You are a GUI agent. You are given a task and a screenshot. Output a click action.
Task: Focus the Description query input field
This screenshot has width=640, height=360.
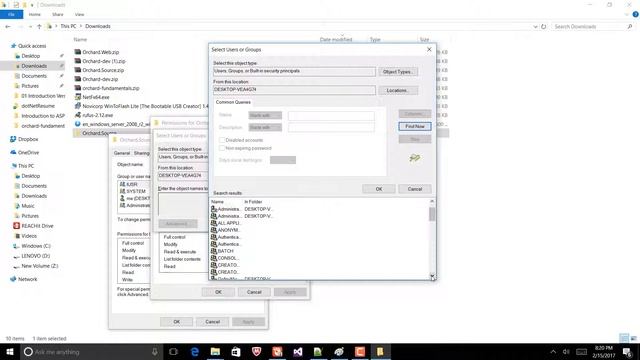pos(331,128)
